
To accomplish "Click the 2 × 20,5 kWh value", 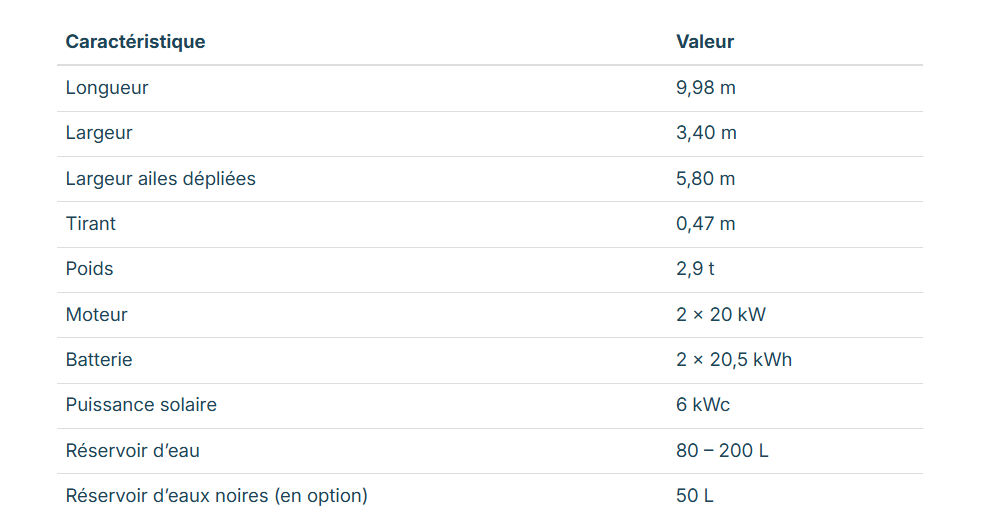I will tap(734, 360).
